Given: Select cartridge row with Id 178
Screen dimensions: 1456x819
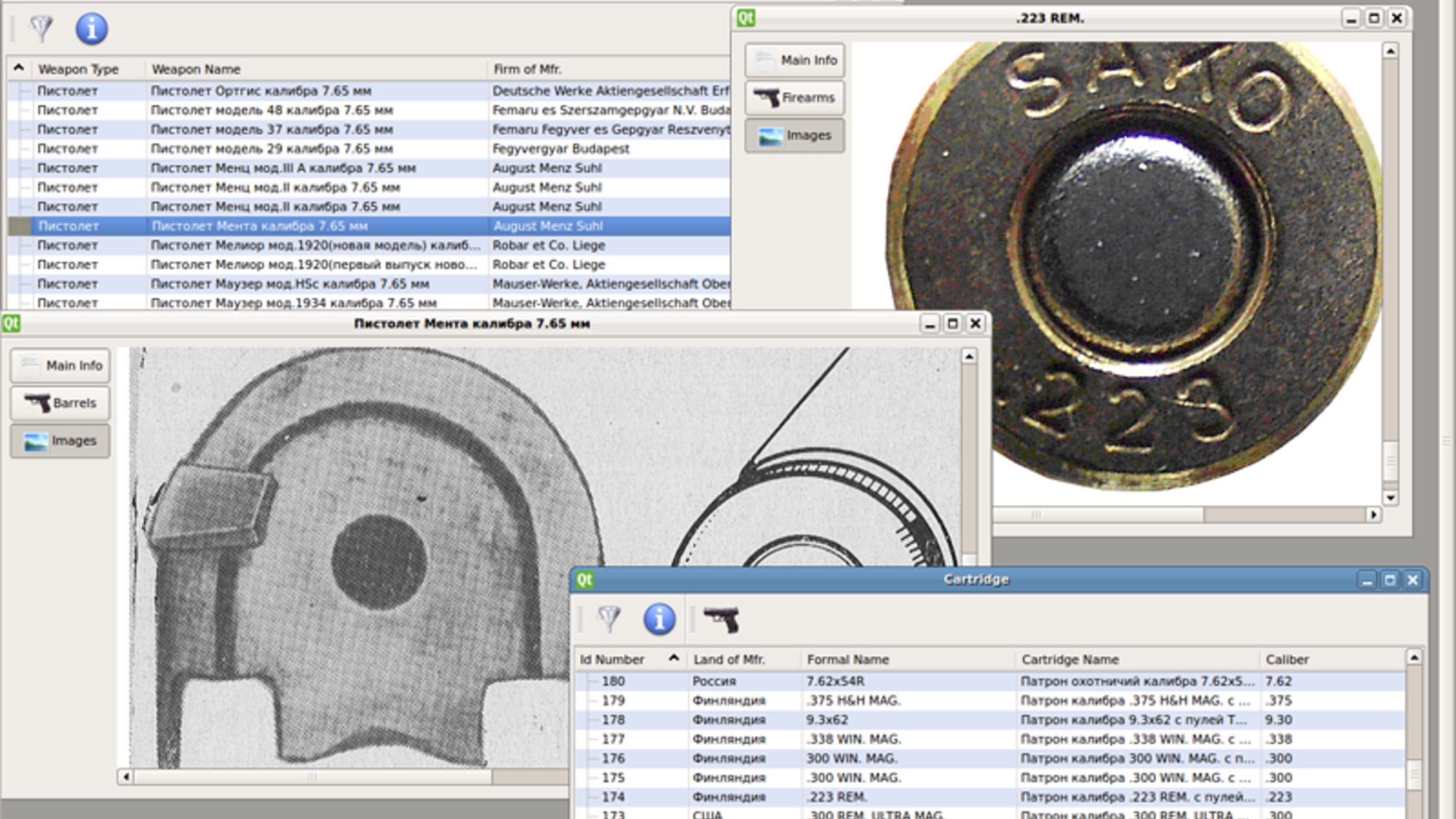Looking at the screenshot, I should coord(989,720).
